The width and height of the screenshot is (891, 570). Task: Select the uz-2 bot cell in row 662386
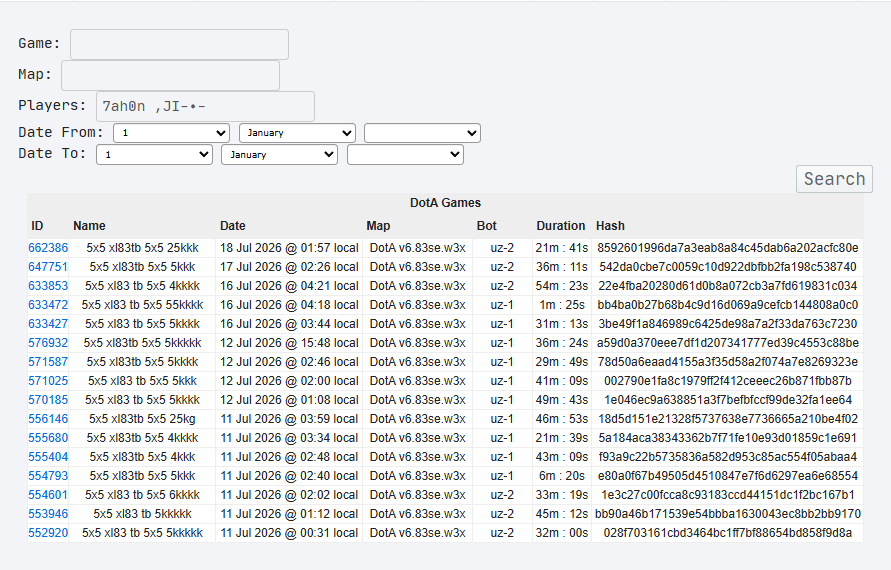(502, 248)
